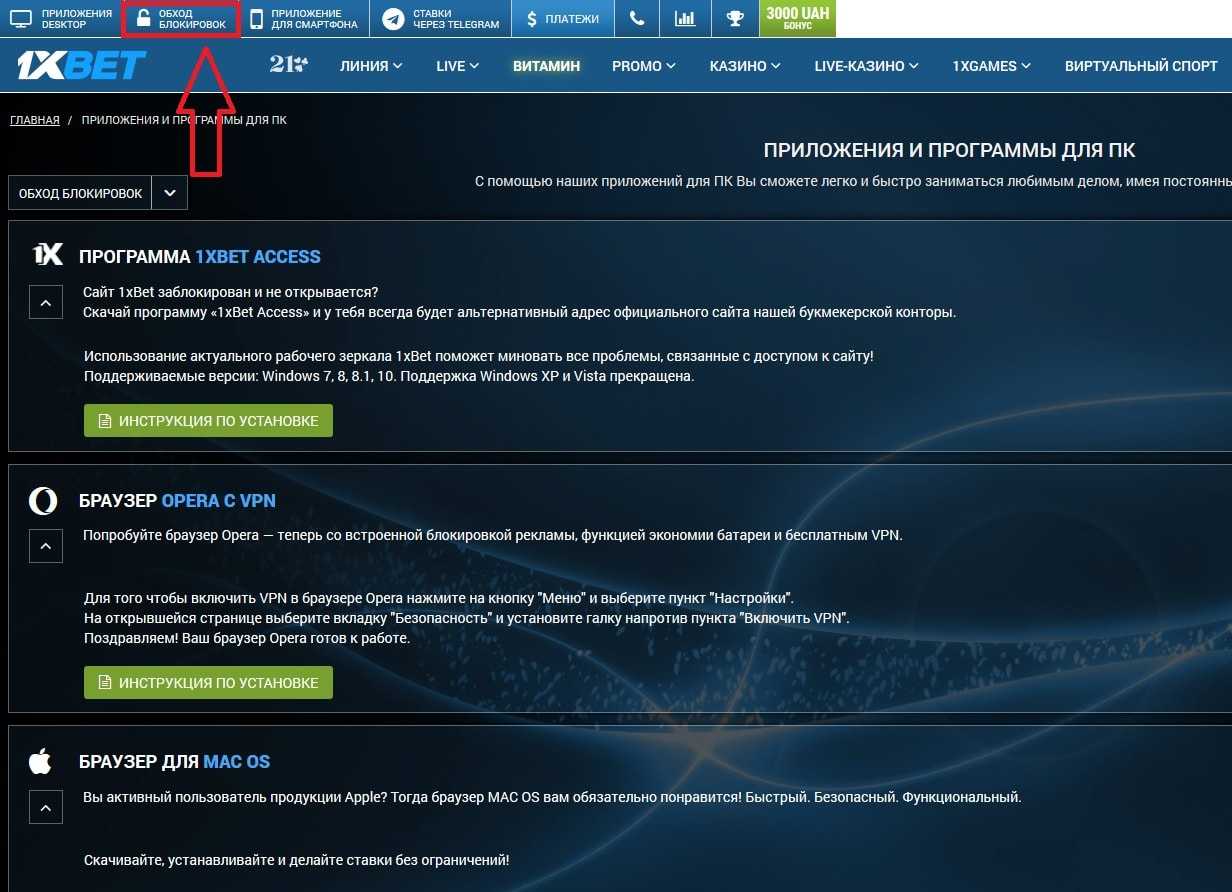Click the phone handset callback icon
1232x892 pixels.
[637, 19]
